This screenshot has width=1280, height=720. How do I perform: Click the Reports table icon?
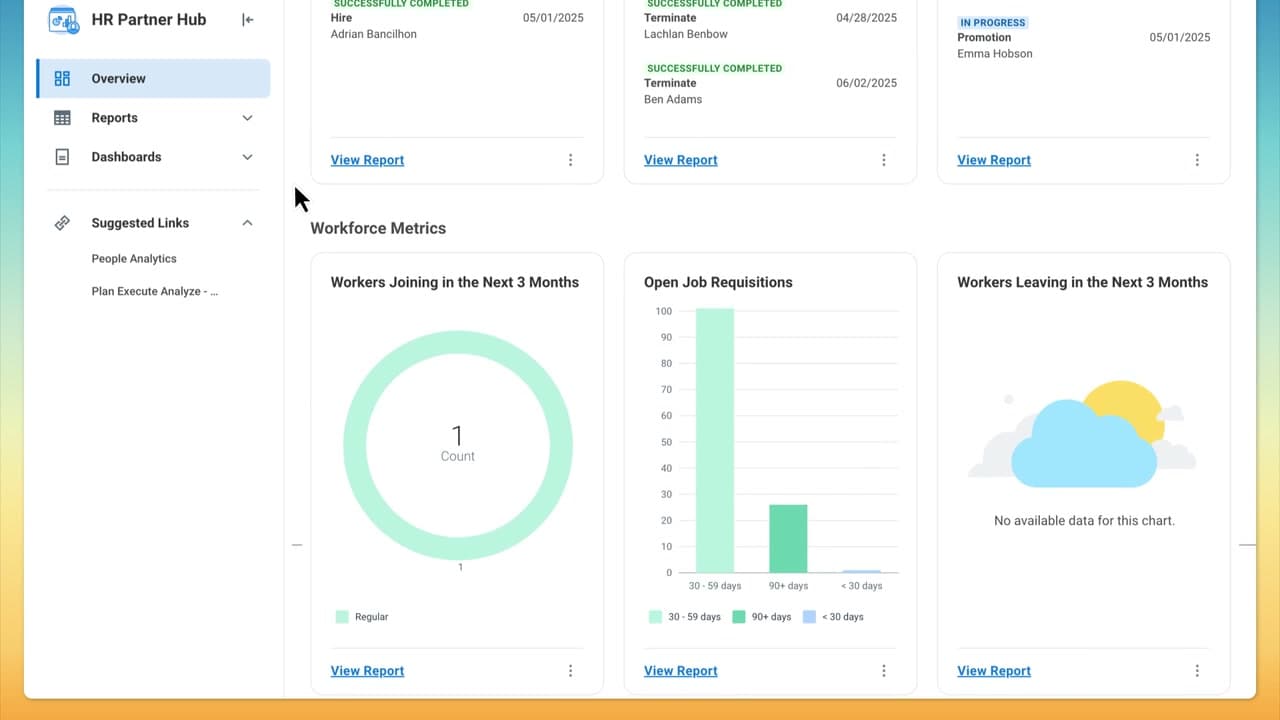pos(62,118)
